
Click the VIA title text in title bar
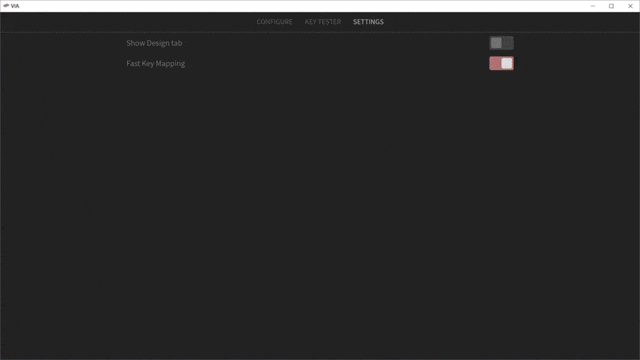pyautogui.click(x=15, y=6)
